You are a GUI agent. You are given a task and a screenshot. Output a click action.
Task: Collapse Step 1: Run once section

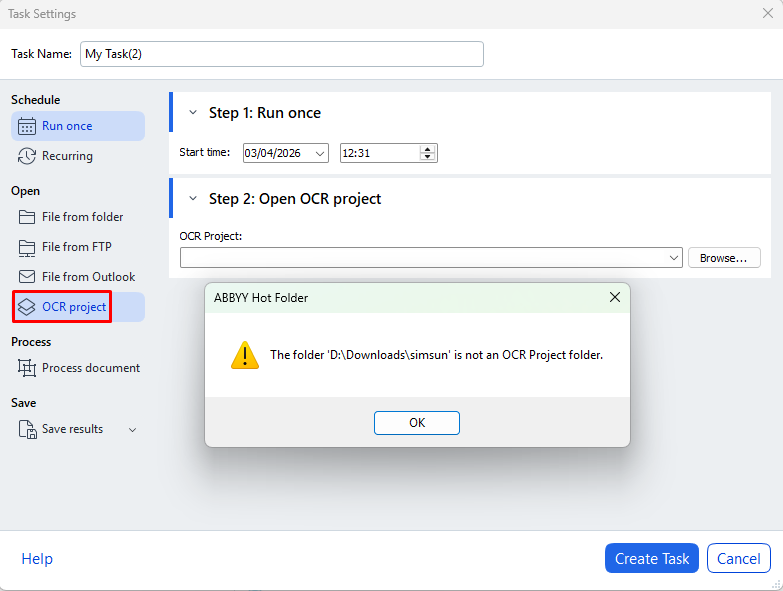point(193,113)
